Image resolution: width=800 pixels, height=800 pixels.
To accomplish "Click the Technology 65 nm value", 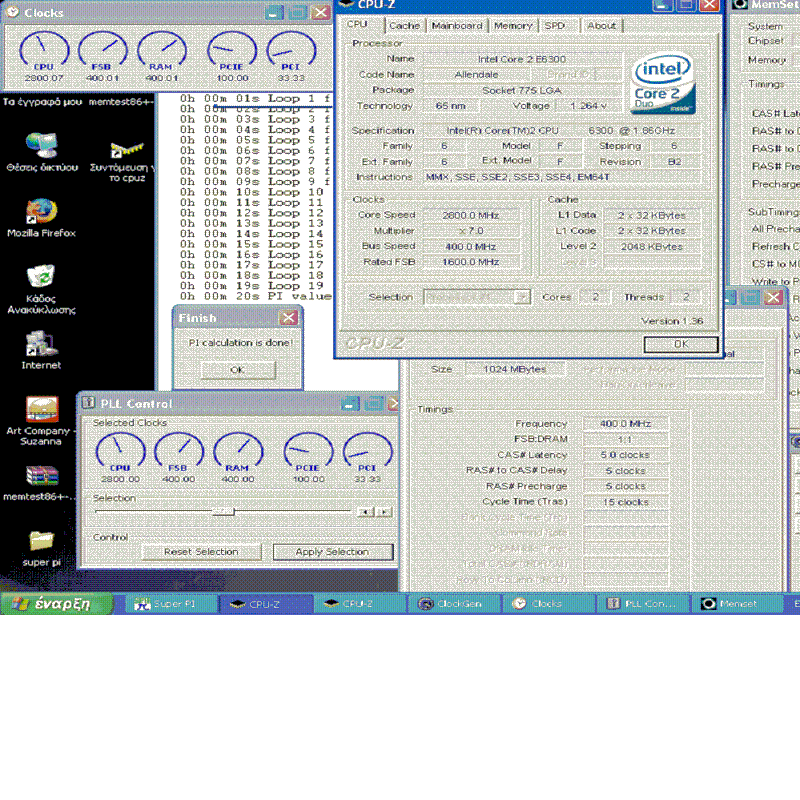I will (x=451, y=106).
